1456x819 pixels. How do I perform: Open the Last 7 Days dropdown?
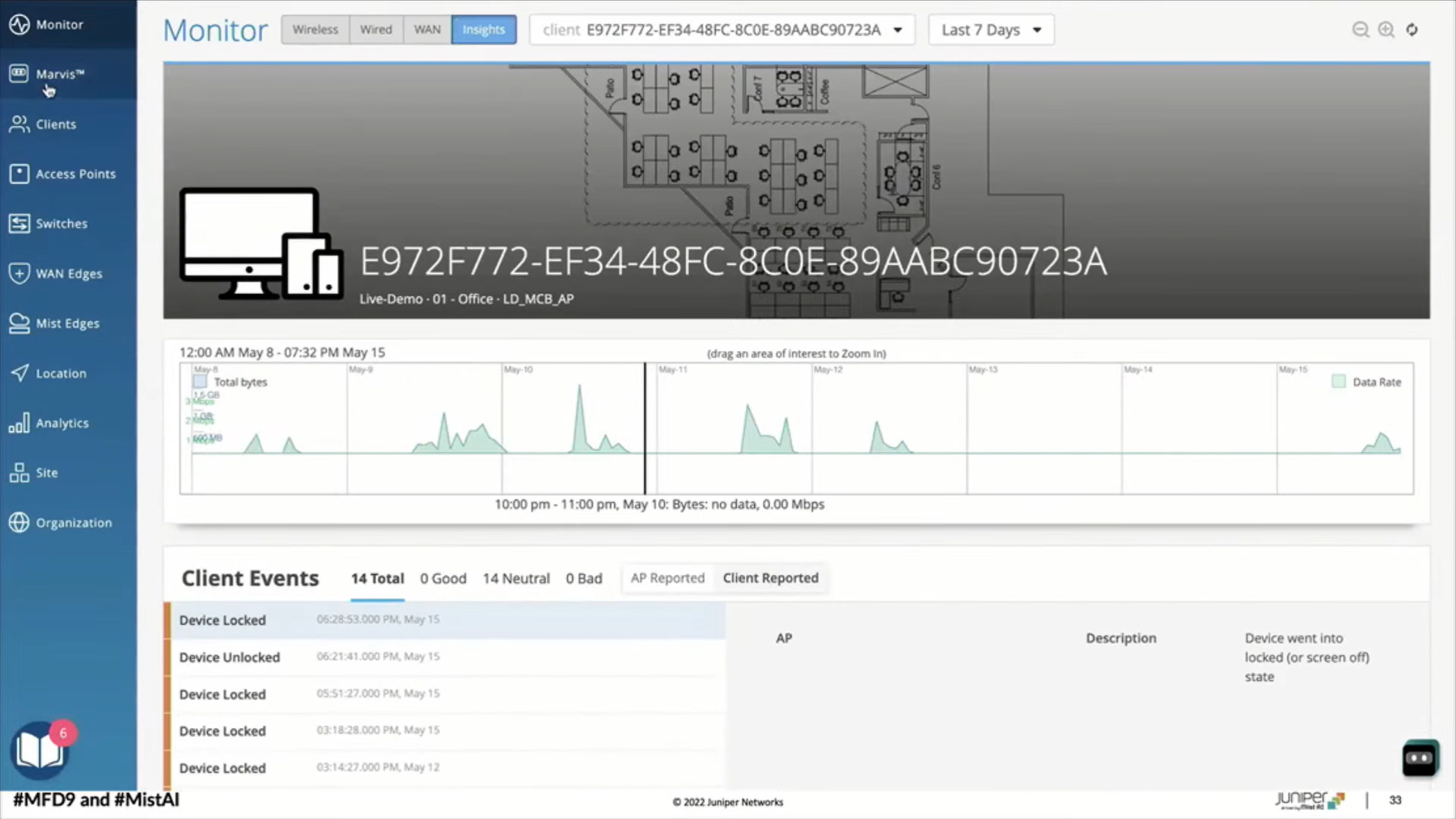(991, 30)
